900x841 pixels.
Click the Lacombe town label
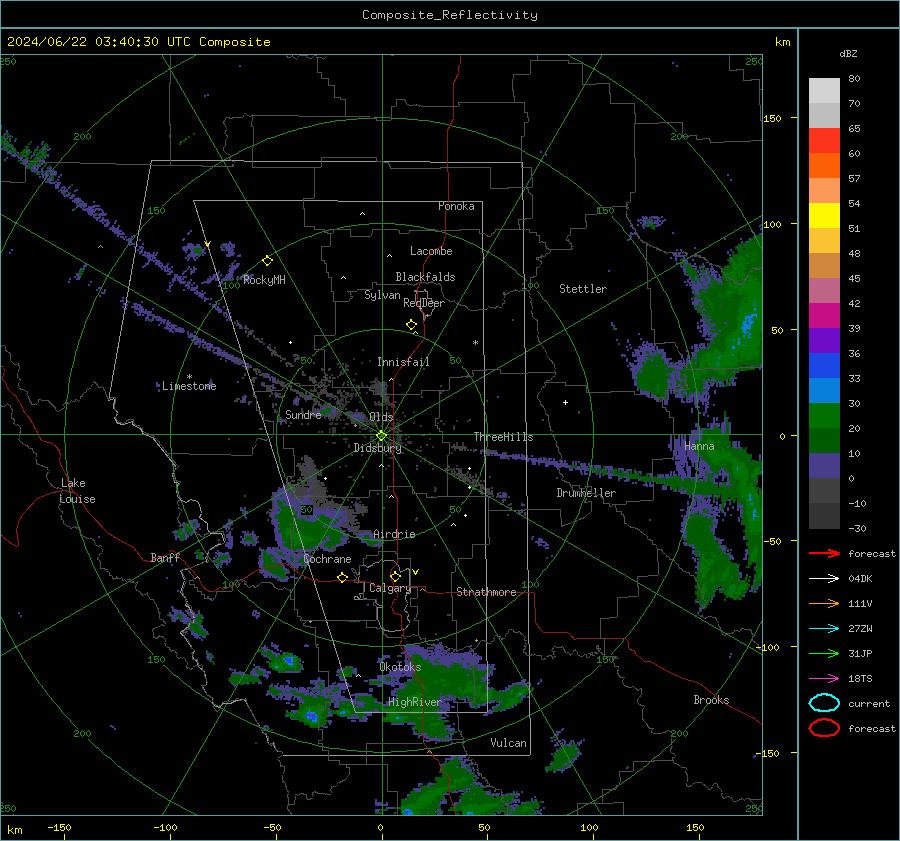[x=431, y=251]
